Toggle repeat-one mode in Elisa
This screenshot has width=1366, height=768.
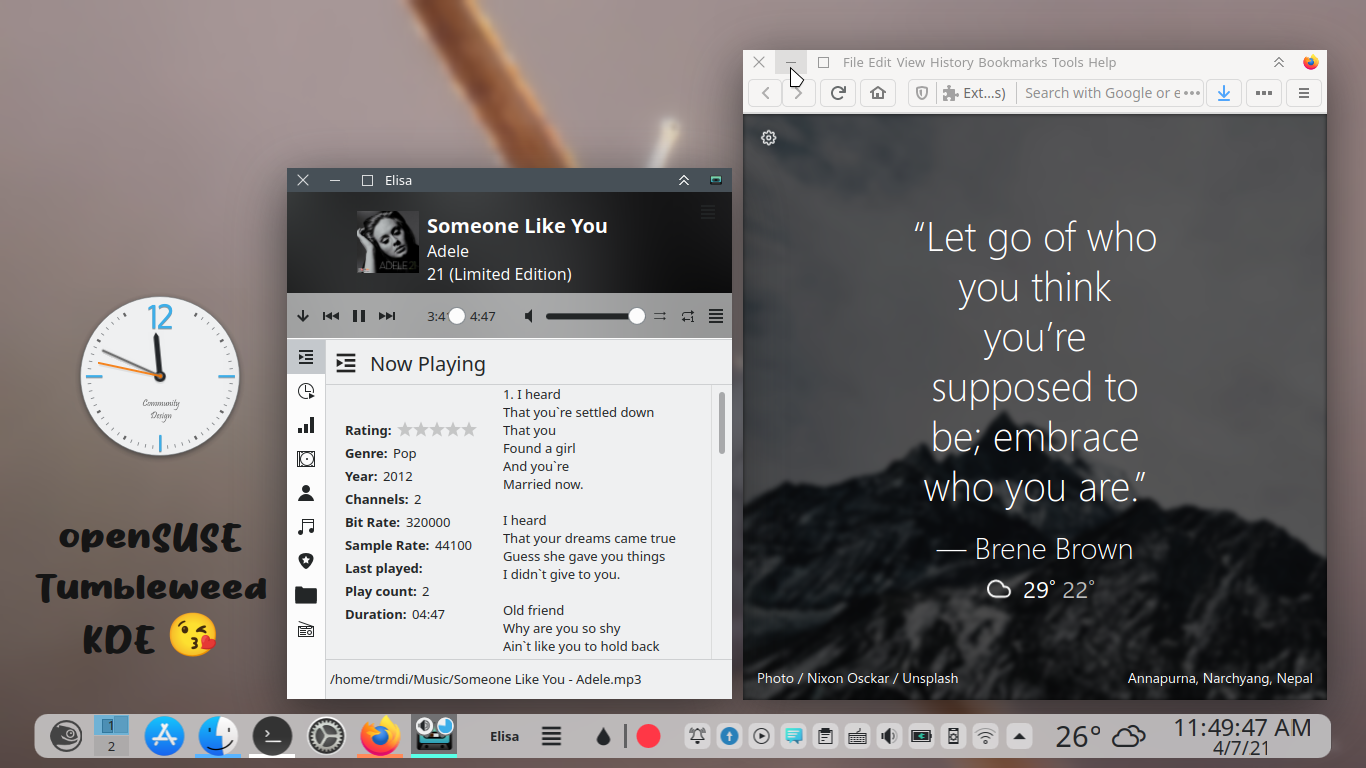coord(688,316)
